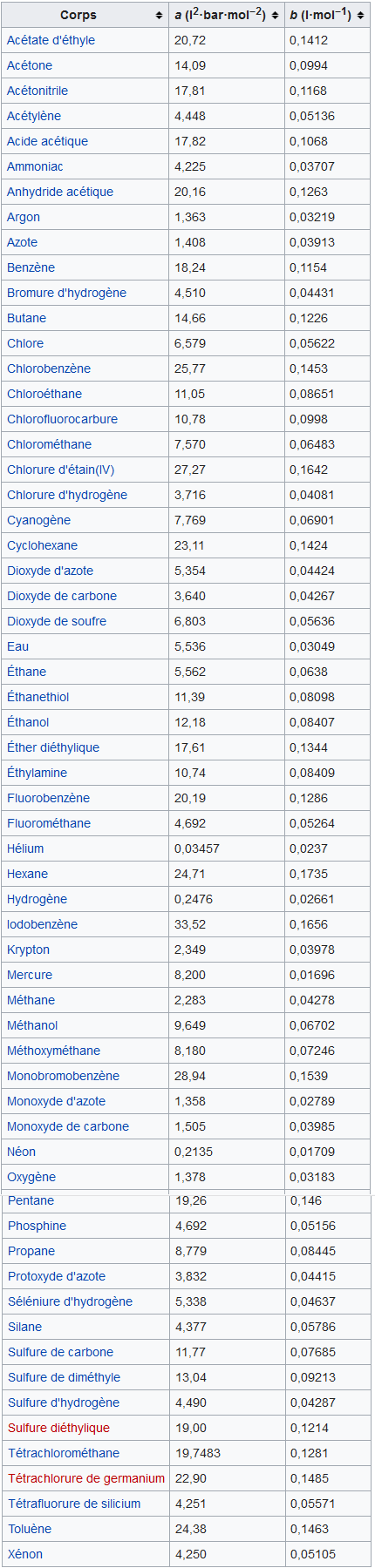Image resolution: width=375 pixels, height=1568 pixels.
Task: Open the Eau article link
Action: 17,646
